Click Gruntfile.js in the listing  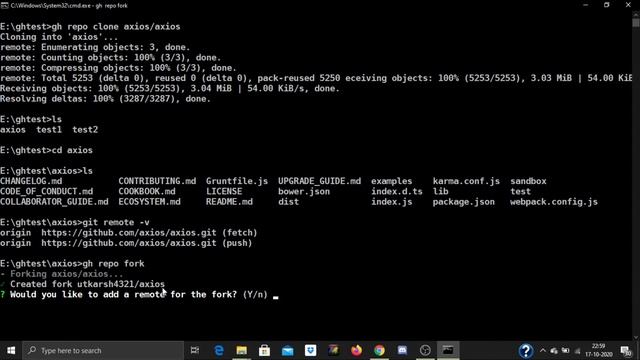tap(237, 181)
